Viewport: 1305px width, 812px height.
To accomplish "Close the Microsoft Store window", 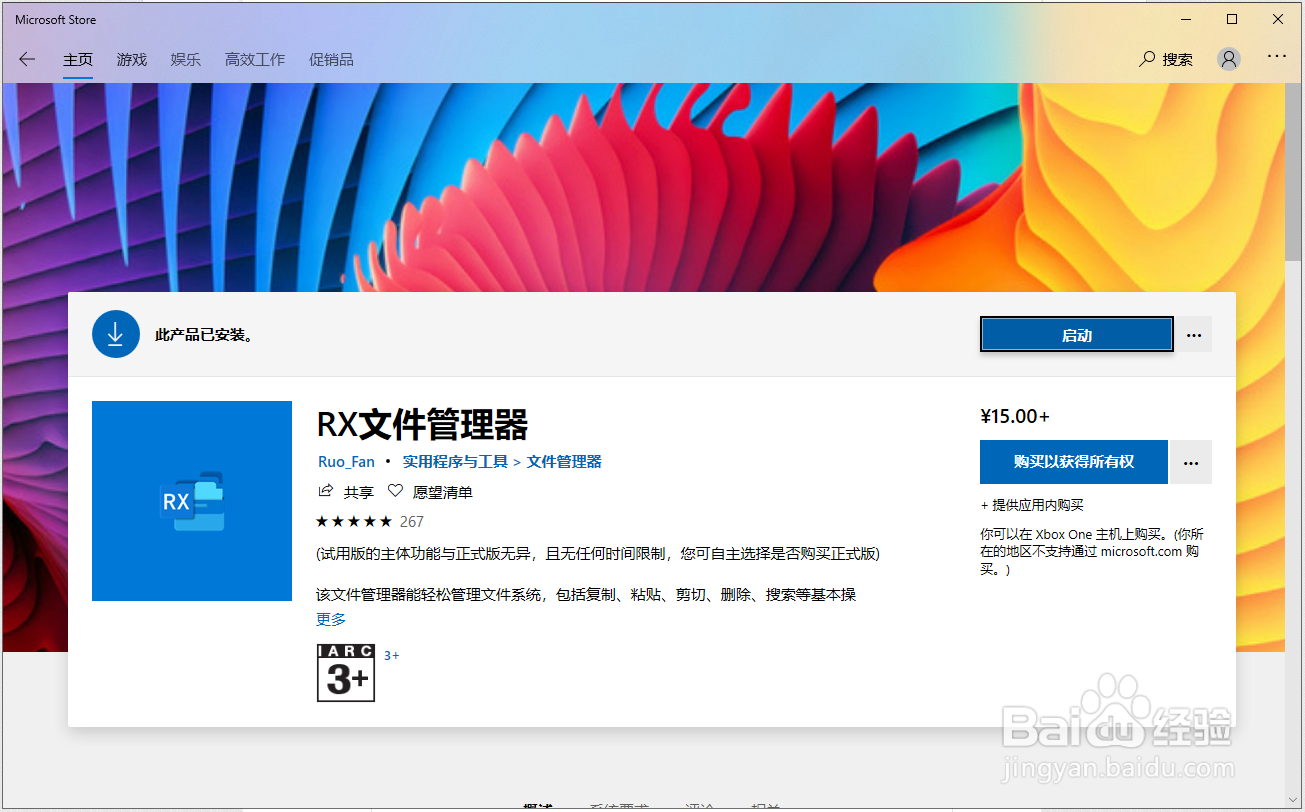I will tap(1278, 19).
